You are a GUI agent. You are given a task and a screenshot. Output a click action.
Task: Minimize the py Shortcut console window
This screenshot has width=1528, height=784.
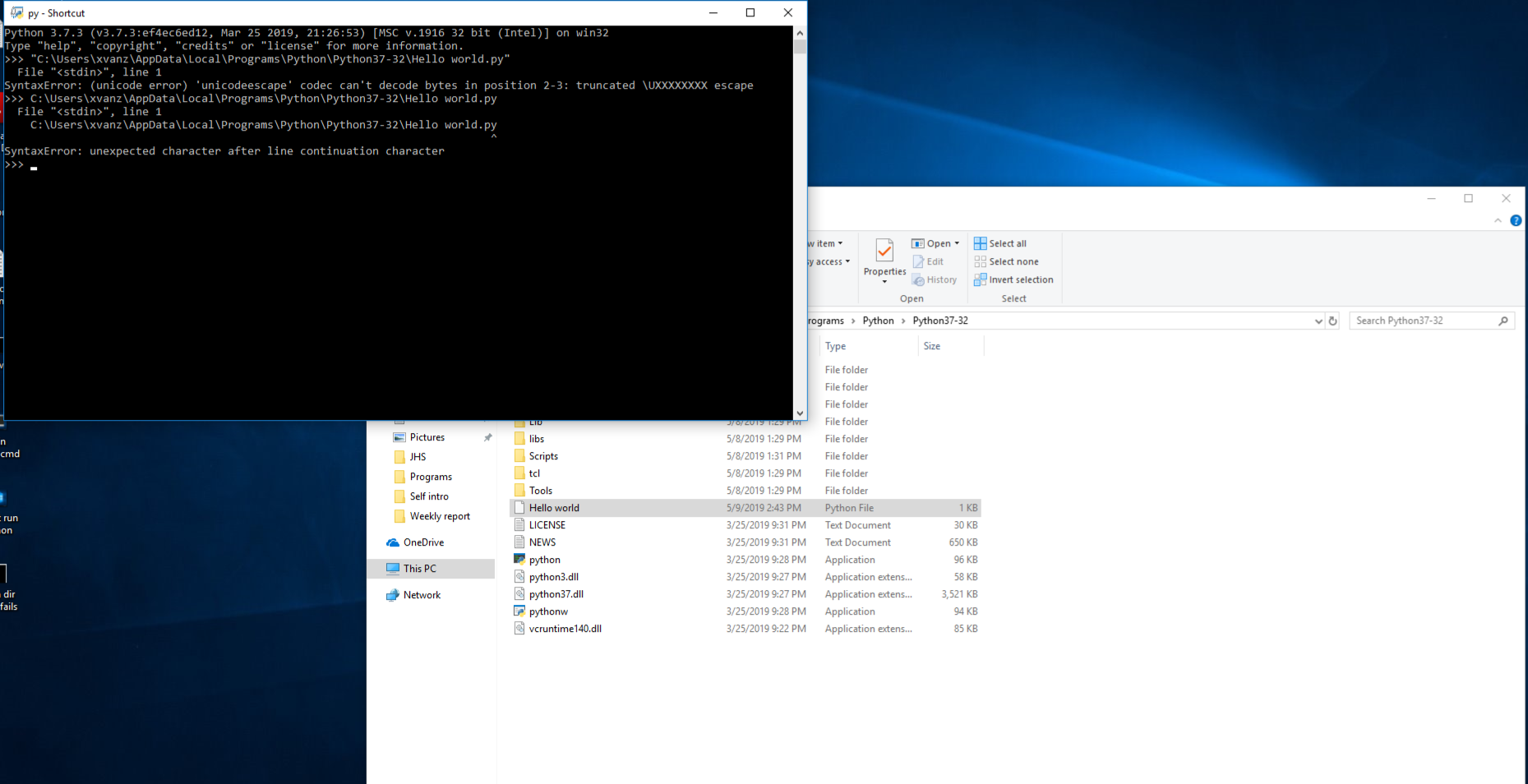click(713, 12)
